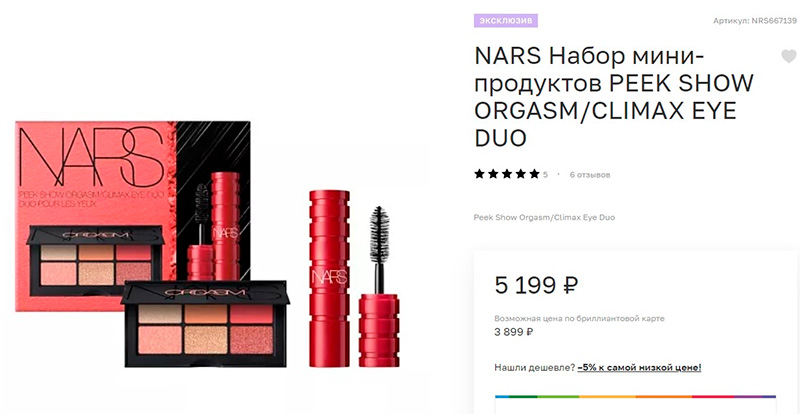Click the fifth rating star

point(534,174)
